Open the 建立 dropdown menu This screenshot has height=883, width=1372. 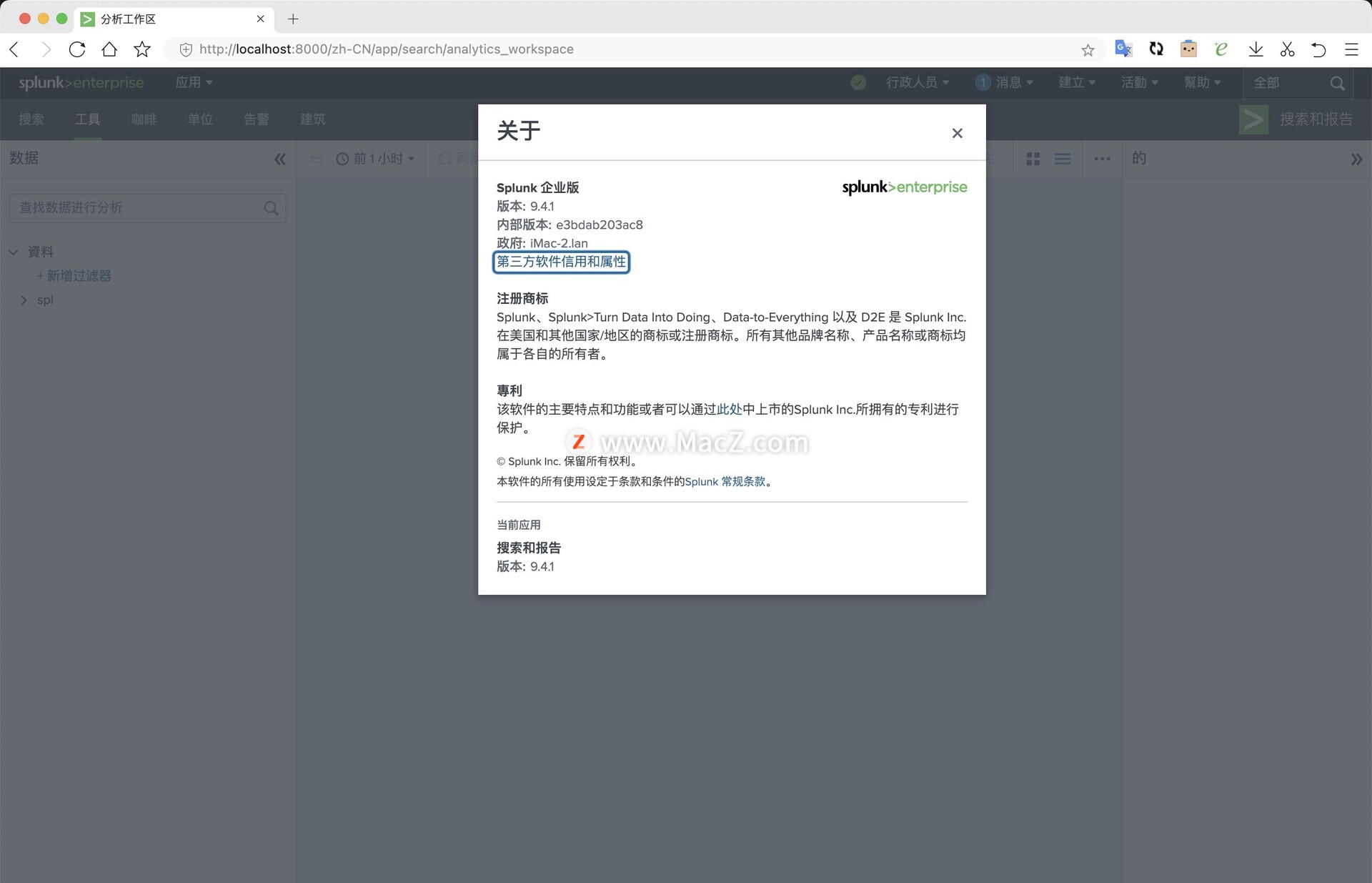[x=1077, y=82]
